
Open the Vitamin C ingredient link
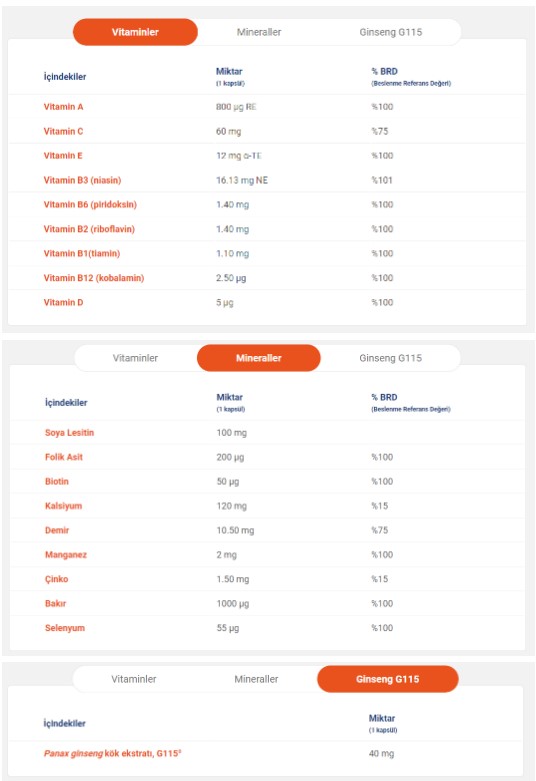63,131
